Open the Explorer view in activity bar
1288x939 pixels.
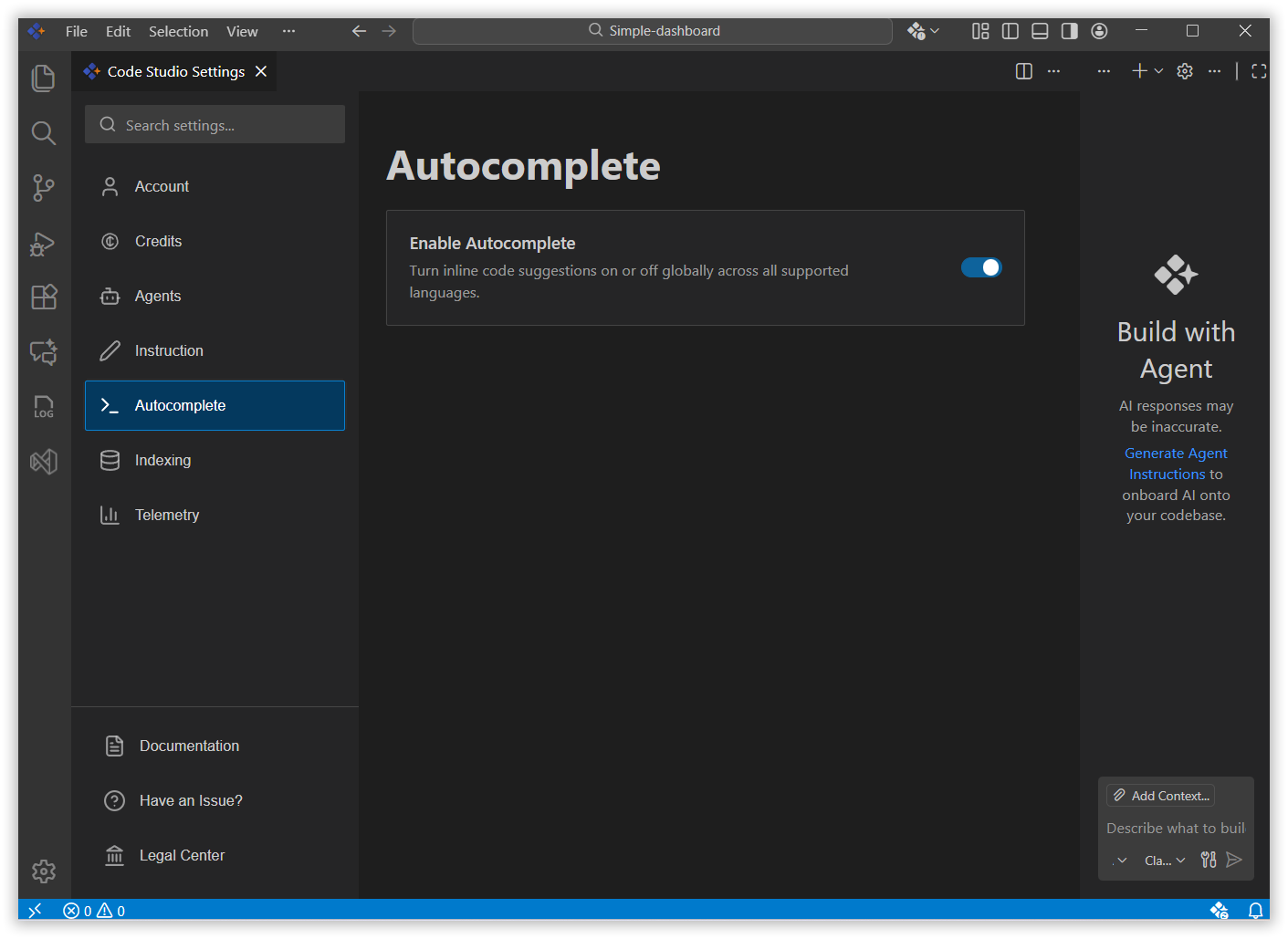[x=43, y=78]
